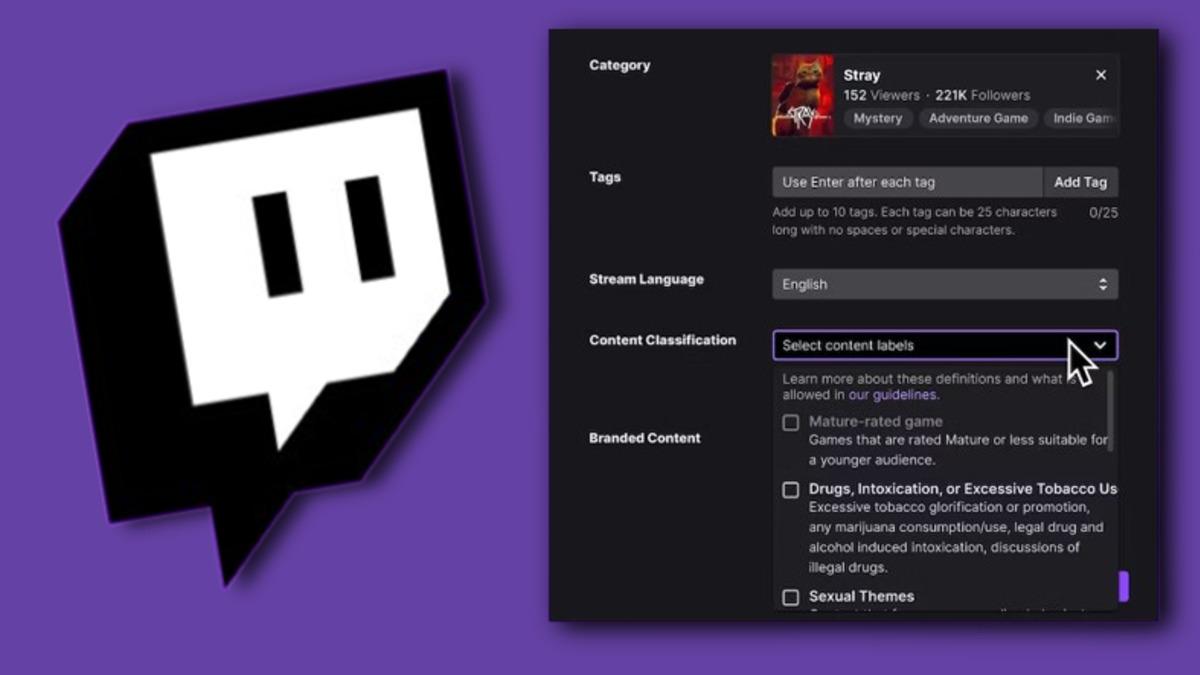Viewport: 1200px width, 675px height.
Task: Click the tags input field
Action: coord(906,182)
